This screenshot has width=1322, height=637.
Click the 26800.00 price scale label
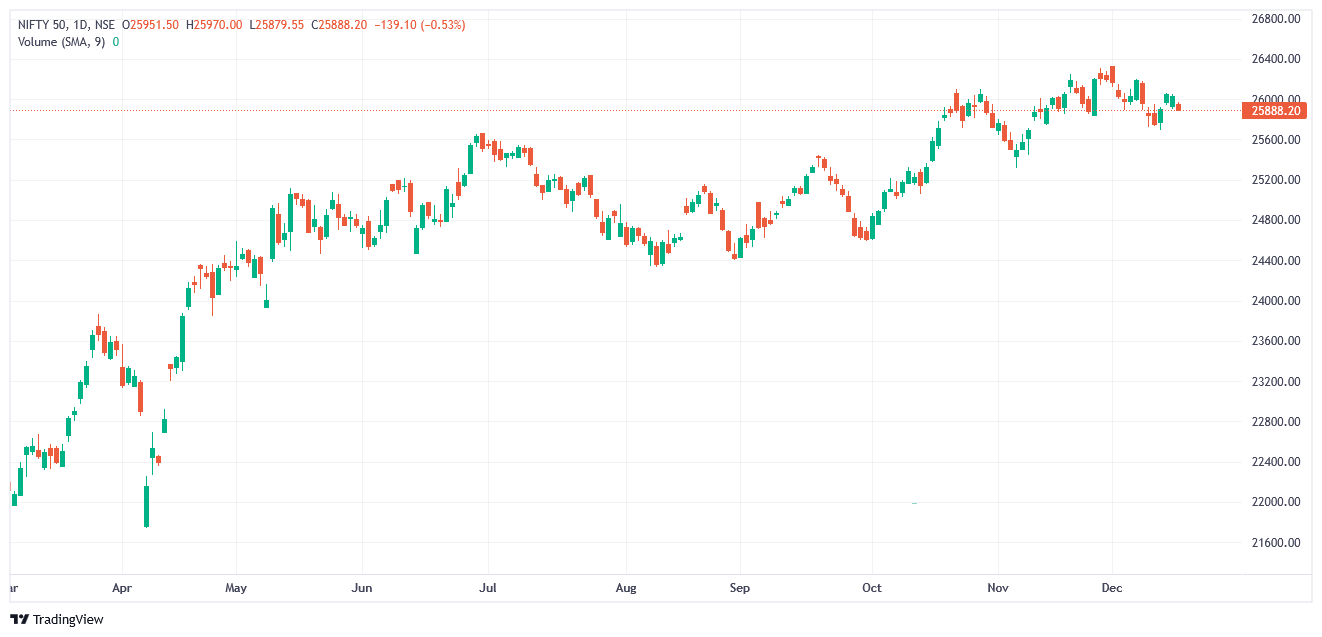tap(1275, 19)
